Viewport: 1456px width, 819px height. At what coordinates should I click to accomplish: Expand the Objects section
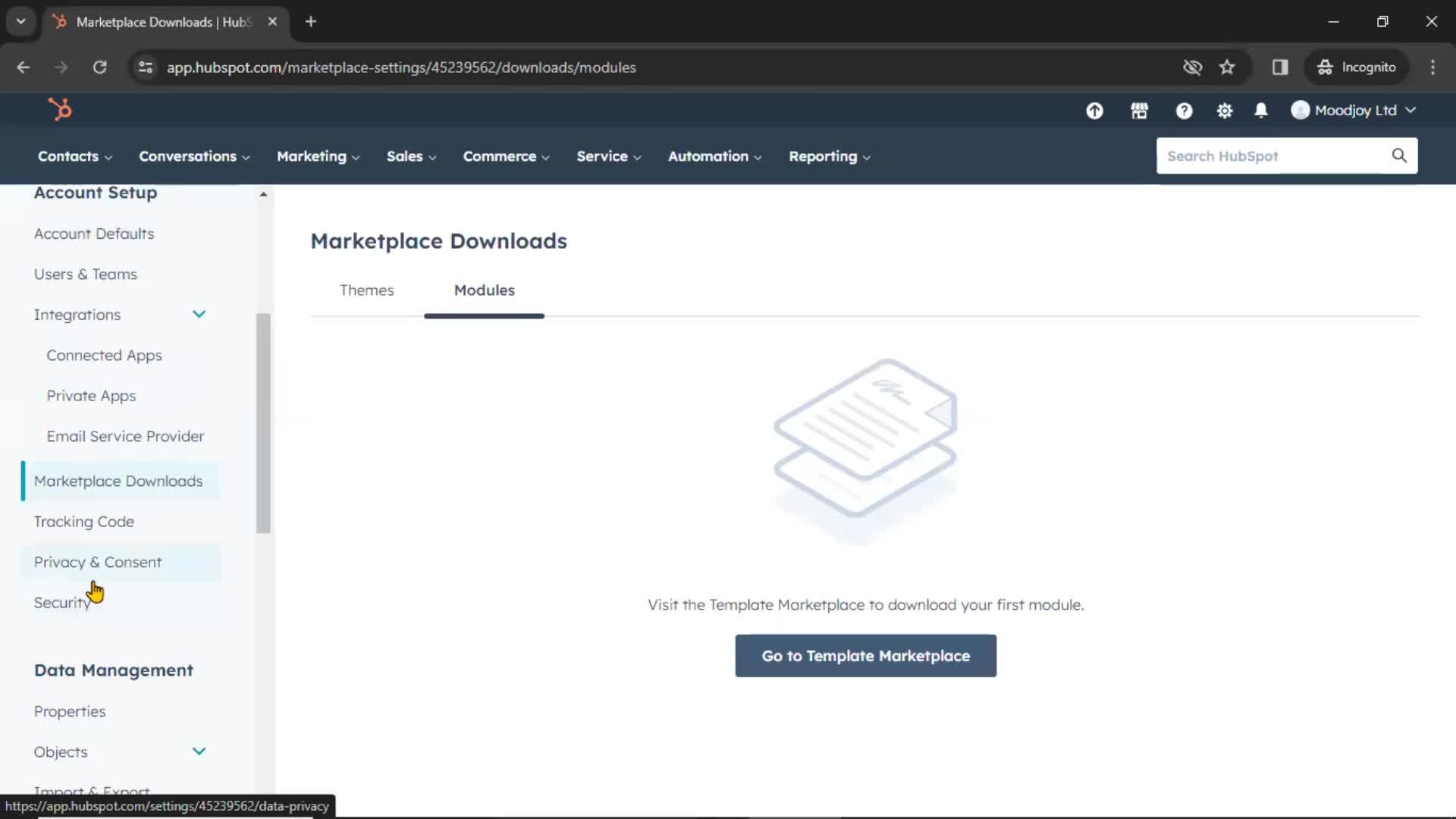[x=199, y=751]
